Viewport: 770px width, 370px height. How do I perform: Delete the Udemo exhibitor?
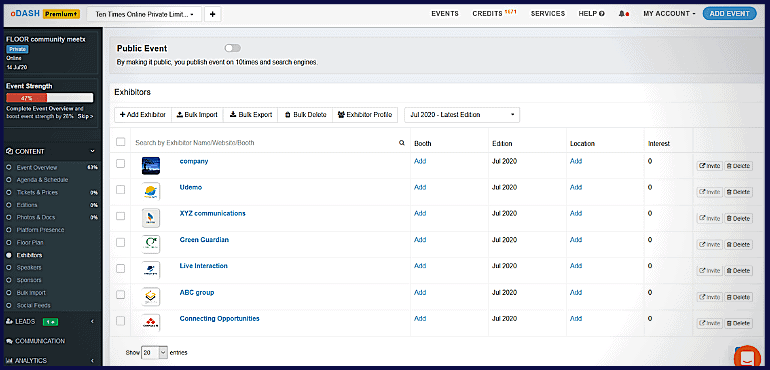tap(739, 192)
